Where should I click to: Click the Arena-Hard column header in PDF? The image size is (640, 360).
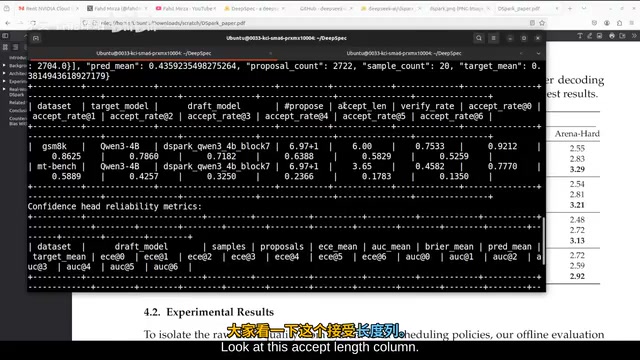[577, 133]
